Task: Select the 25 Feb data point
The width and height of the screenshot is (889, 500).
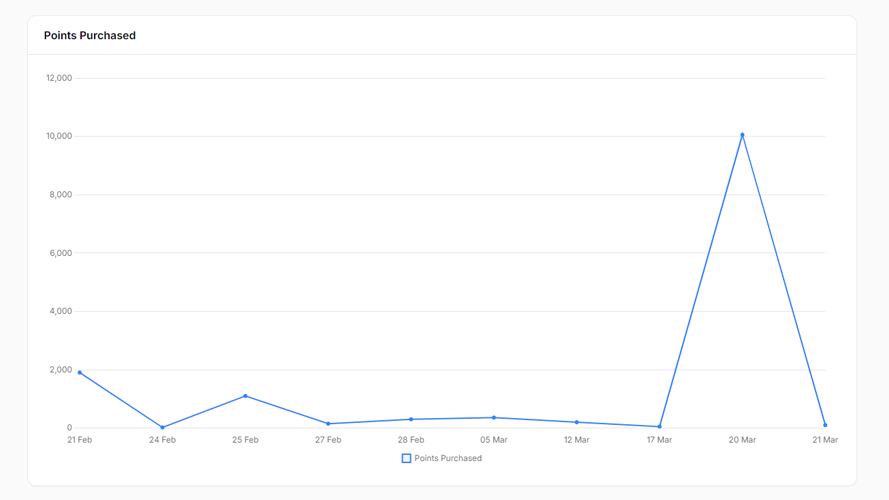Action: (245, 396)
